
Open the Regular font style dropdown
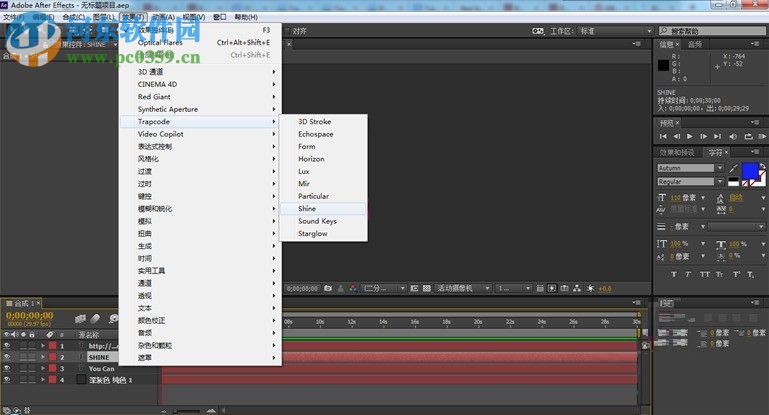pos(720,182)
